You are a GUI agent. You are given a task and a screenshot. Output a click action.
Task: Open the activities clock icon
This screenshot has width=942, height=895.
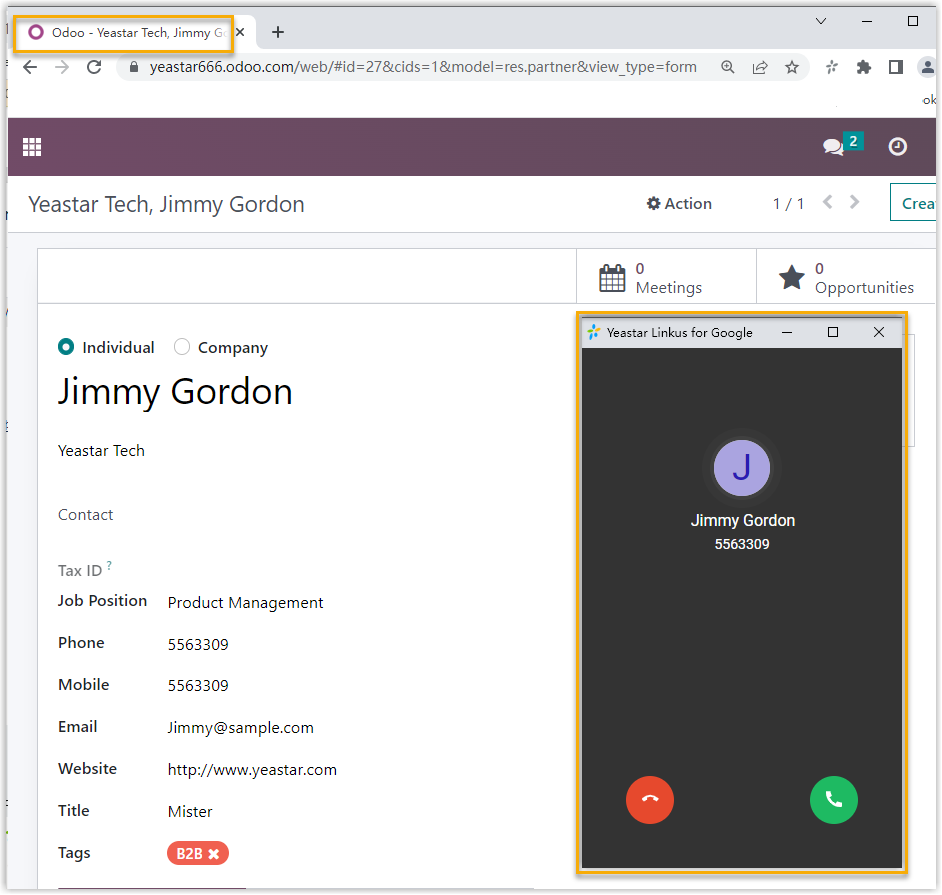pyautogui.click(x=898, y=147)
